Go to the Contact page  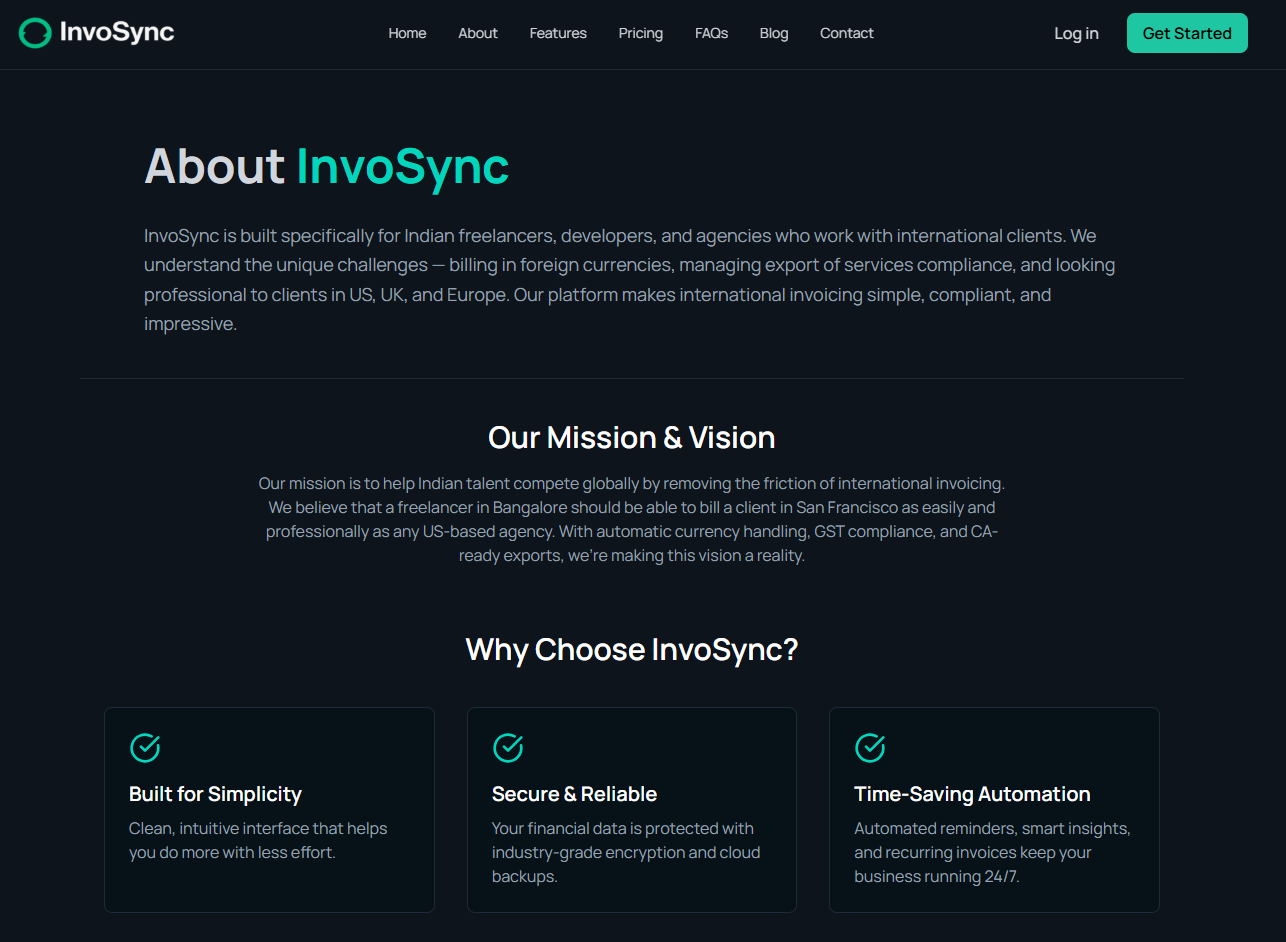[x=846, y=33]
